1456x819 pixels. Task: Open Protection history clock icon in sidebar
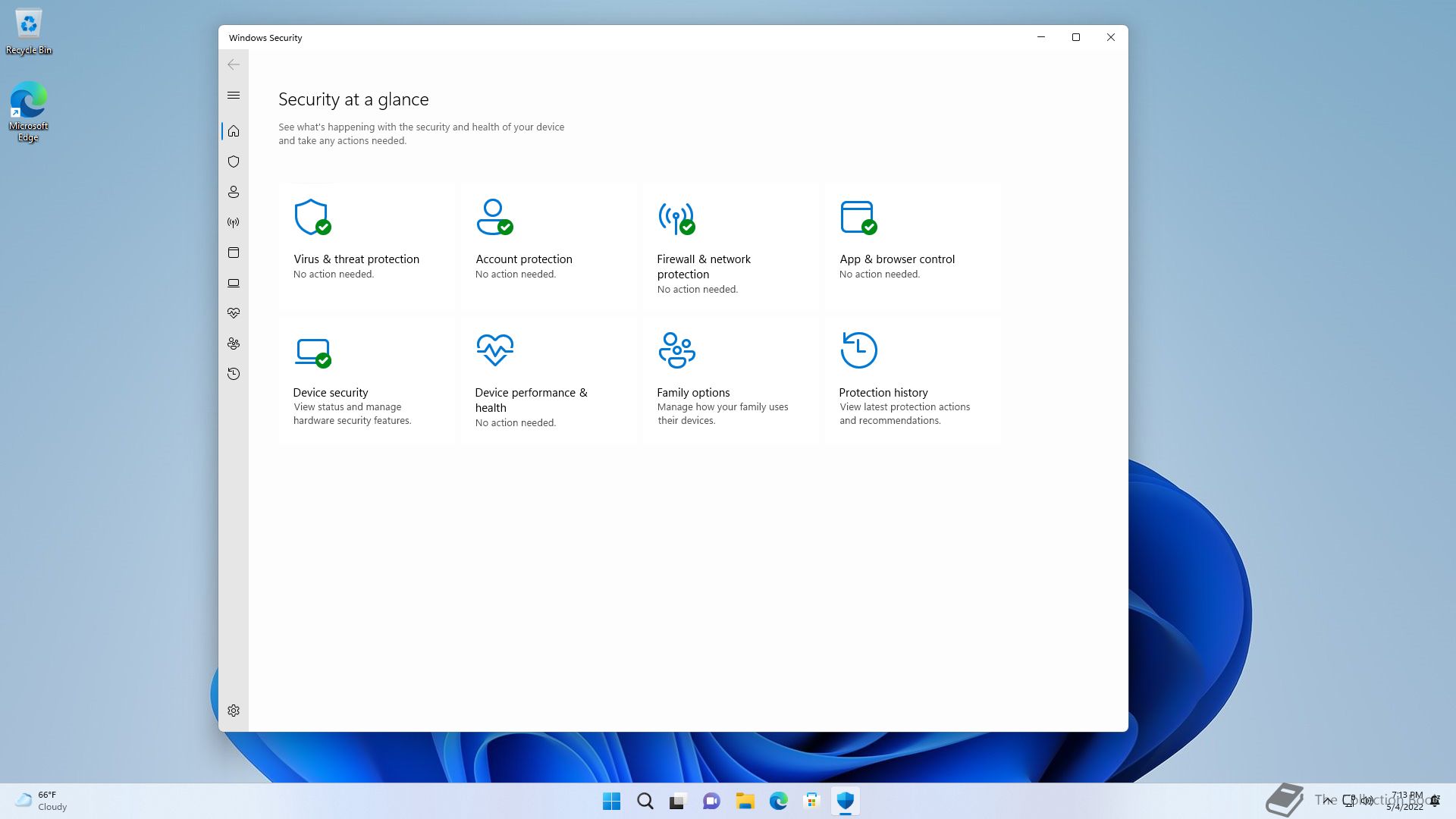[x=234, y=374]
